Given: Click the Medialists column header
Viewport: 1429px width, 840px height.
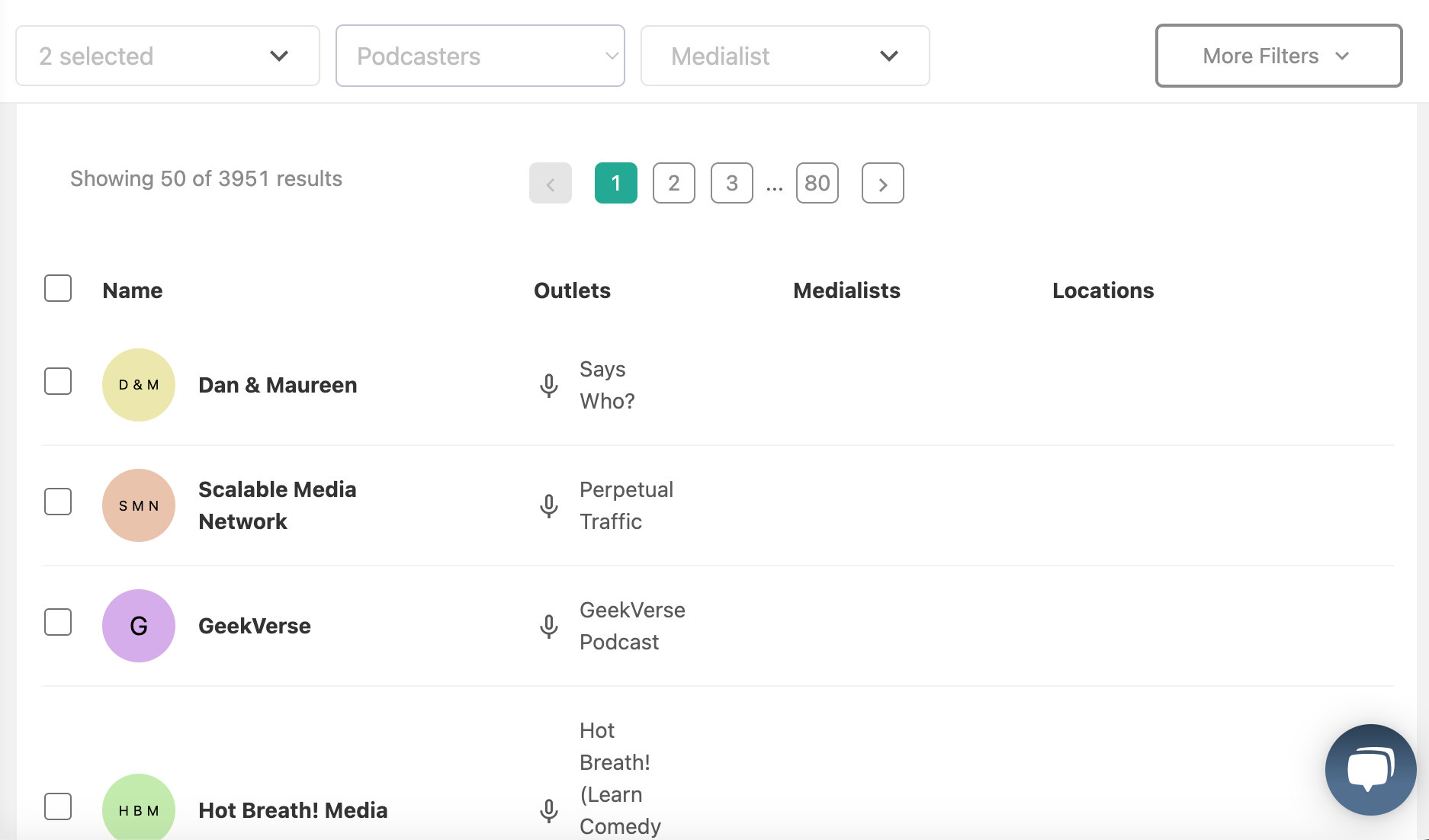Looking at the screenshot, I should (x=846, y=290).
